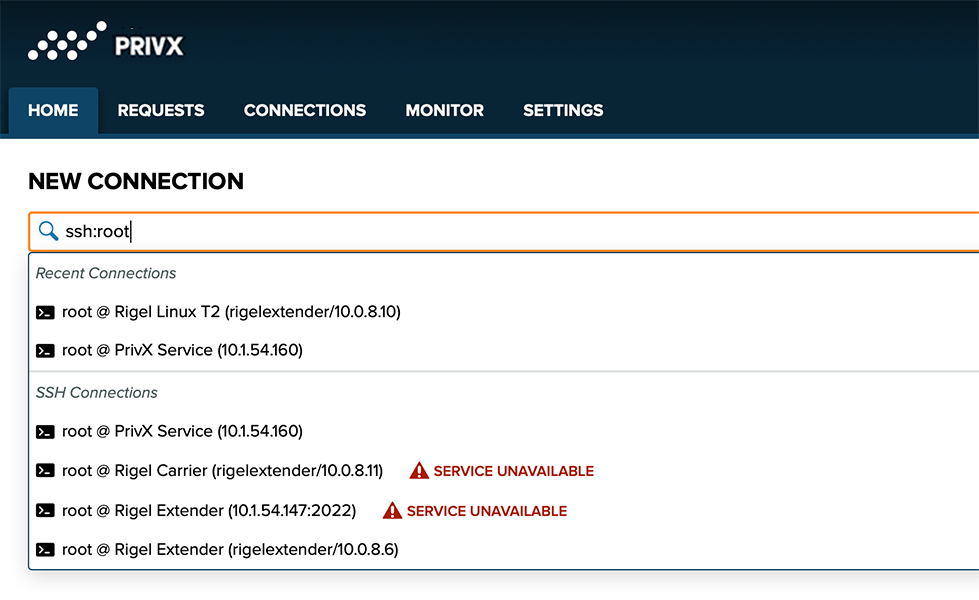Go to the Connections tab
The width and height of the screenshot is (979, 600).
[305, 111]
